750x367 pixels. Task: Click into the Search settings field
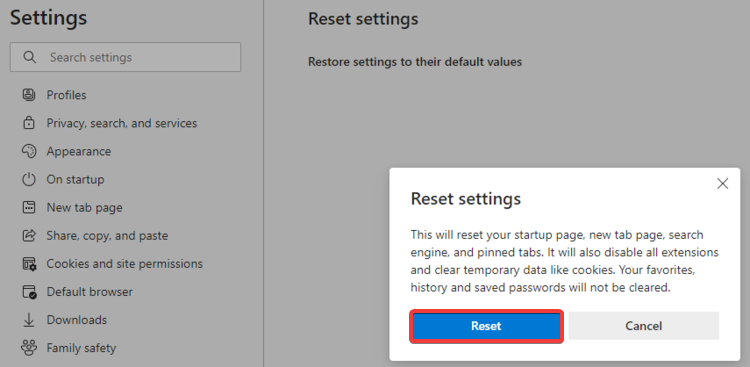click(x=125, y=57)
